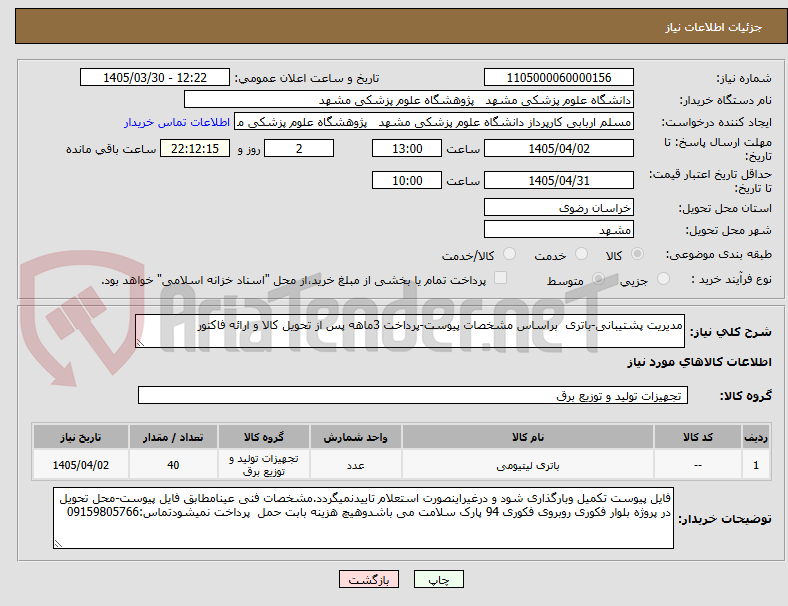Screen dimensions: 788x606
Task: Click the بازگشت (back) button
Action: [x=369, y=579]
